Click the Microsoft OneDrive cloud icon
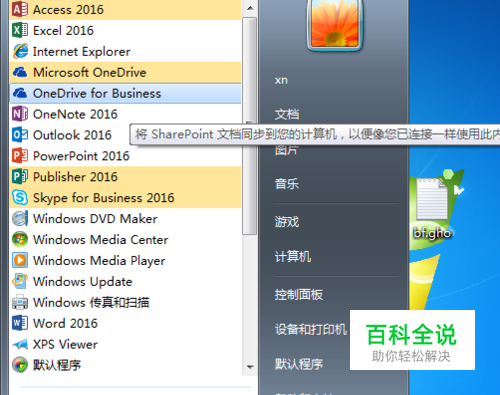This screenshot has width=500, height=395. point(20,72)
